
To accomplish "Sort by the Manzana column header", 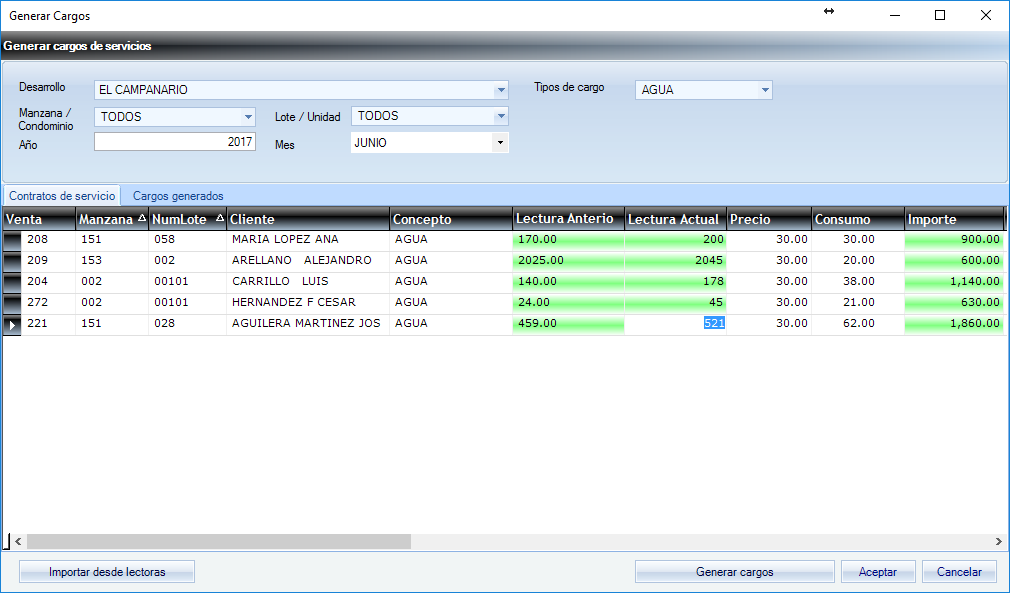I will (x=112, y=219).
